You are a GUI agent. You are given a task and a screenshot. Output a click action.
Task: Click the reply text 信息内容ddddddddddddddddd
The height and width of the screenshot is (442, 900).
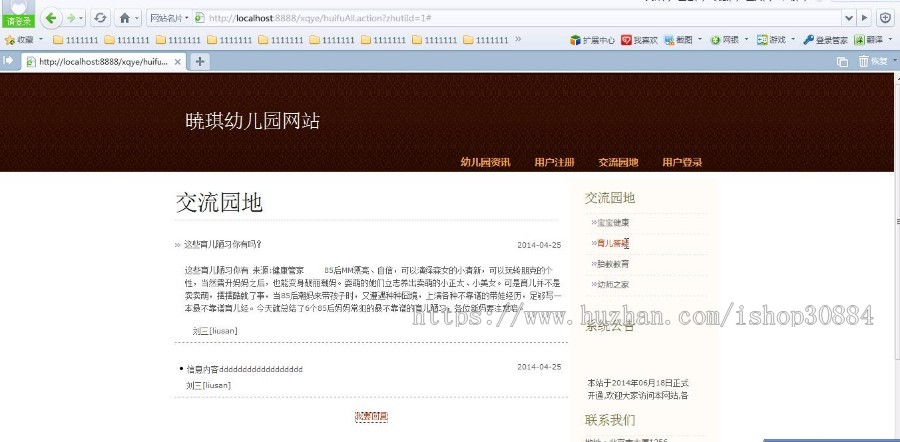tap(245, 369)
